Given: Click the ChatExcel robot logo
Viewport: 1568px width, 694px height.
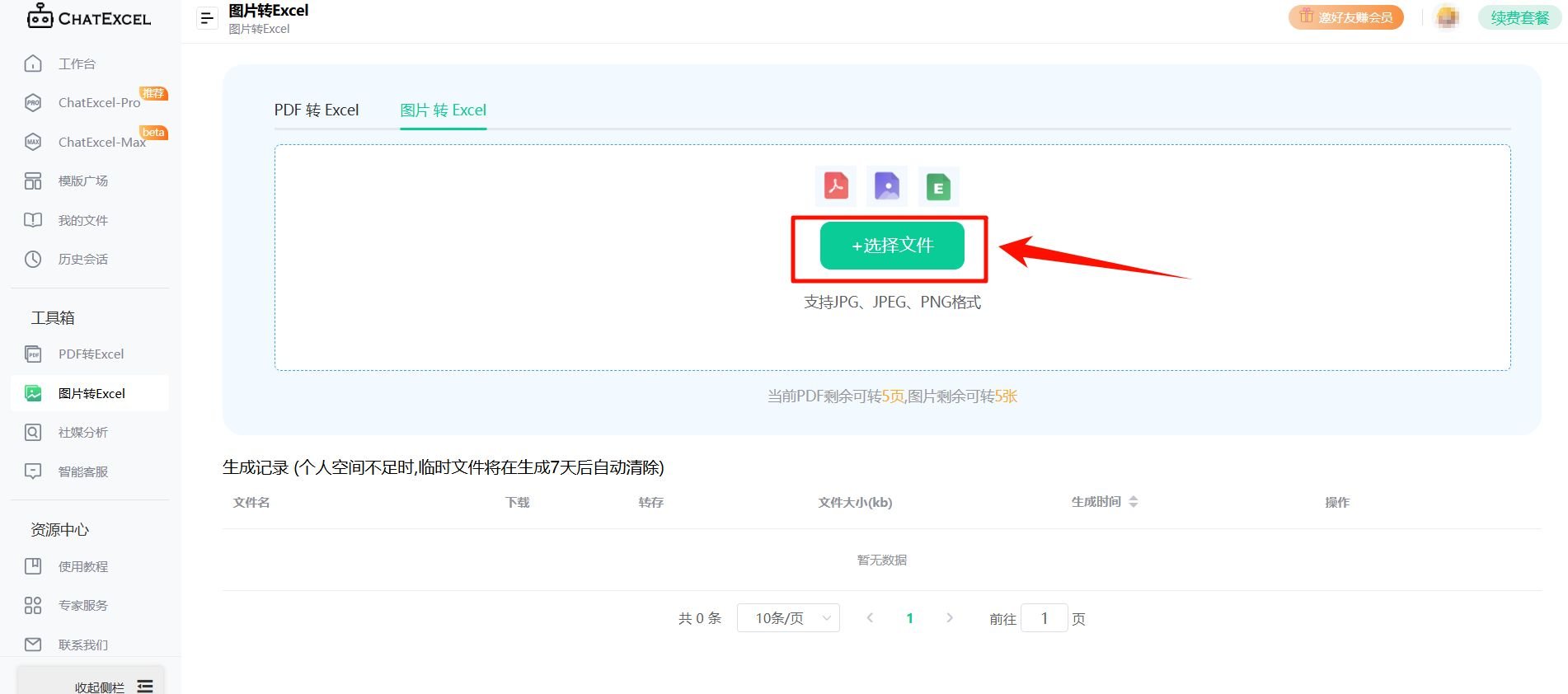Looking at the screenshot, I should coord(40,16).
